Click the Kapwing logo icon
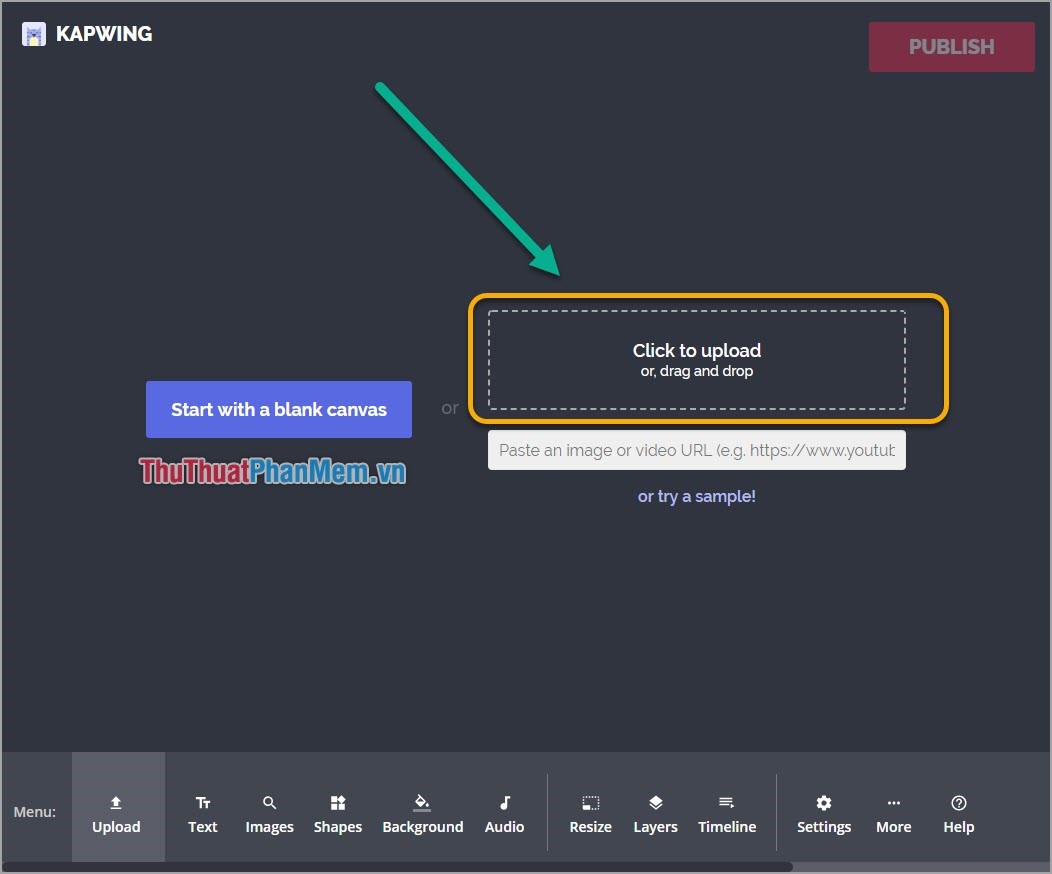This screenshot has width=1052, height=874. coord(33,33)
